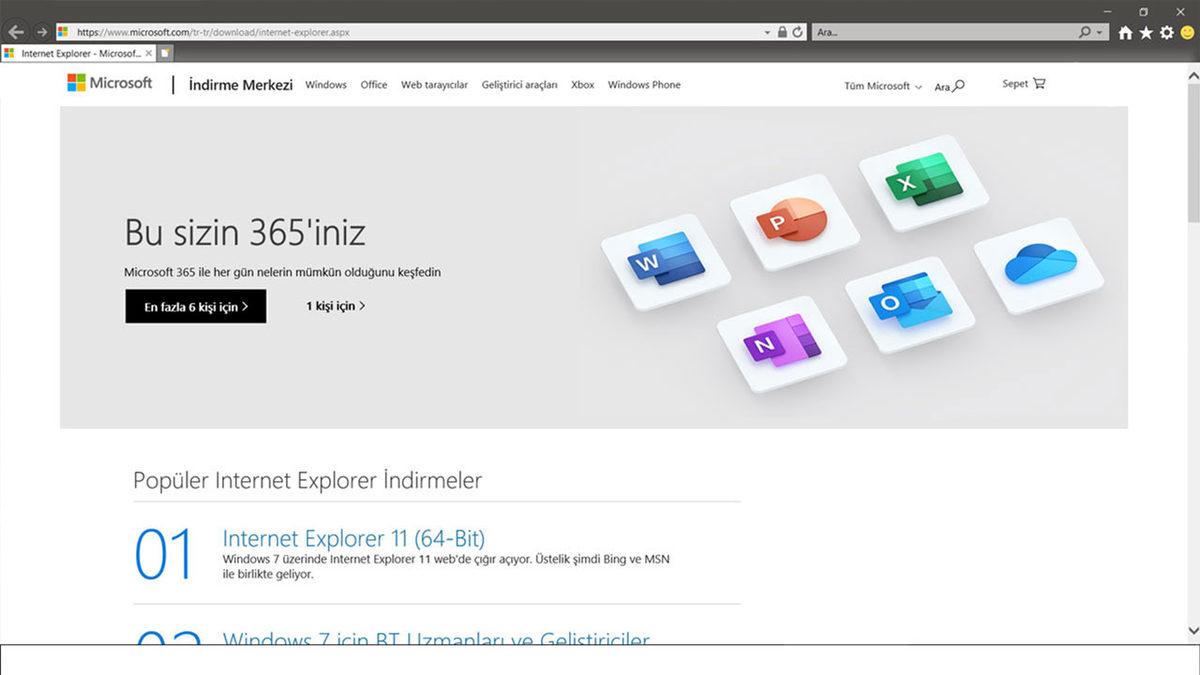Open the Internet Explorer 11 (64-Bit) link

[354, 538]
